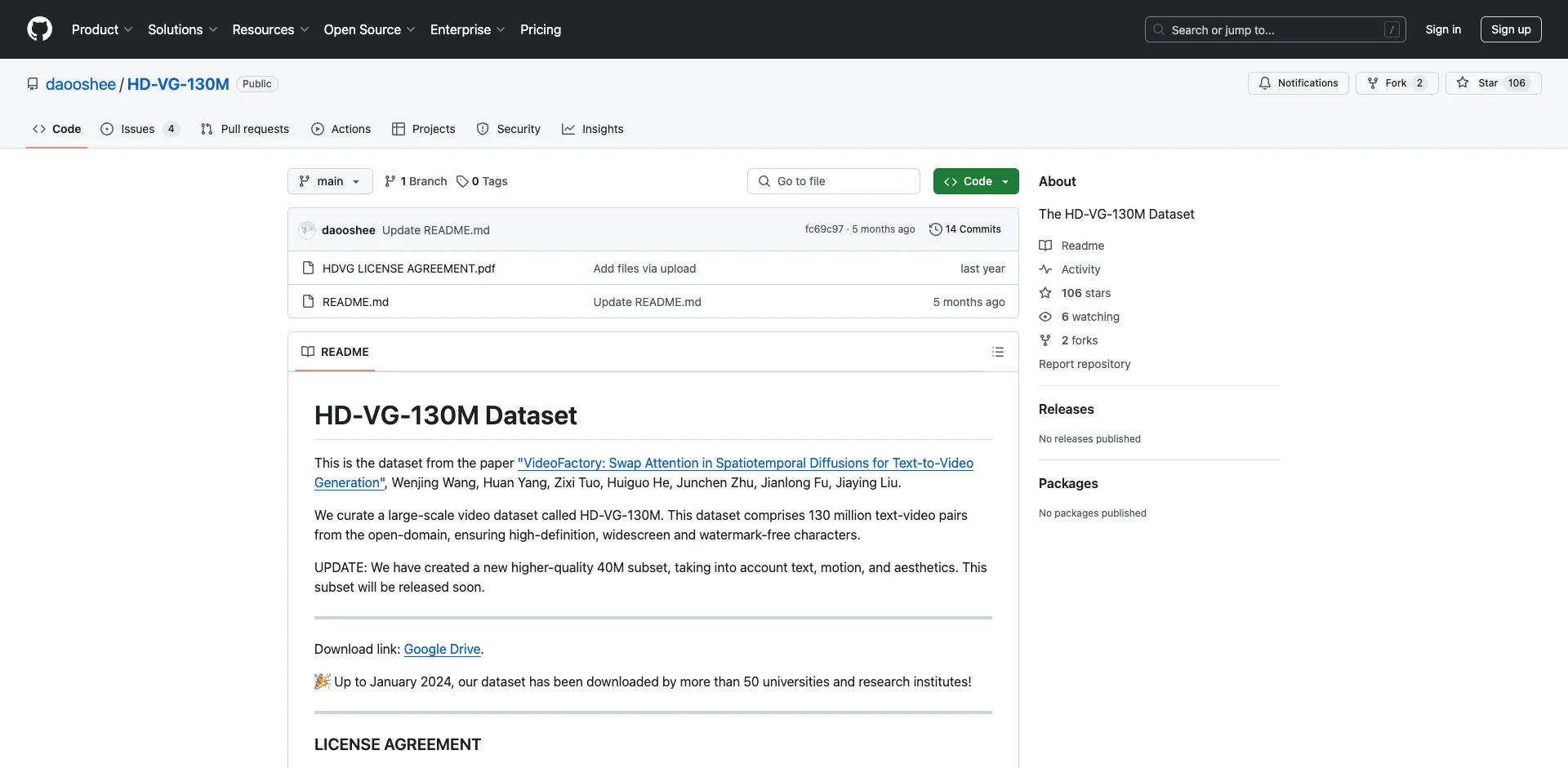The height and width of the screenshot is (768, 1568).
Task: Open the README outline icon
Action: tap(998, 352)
